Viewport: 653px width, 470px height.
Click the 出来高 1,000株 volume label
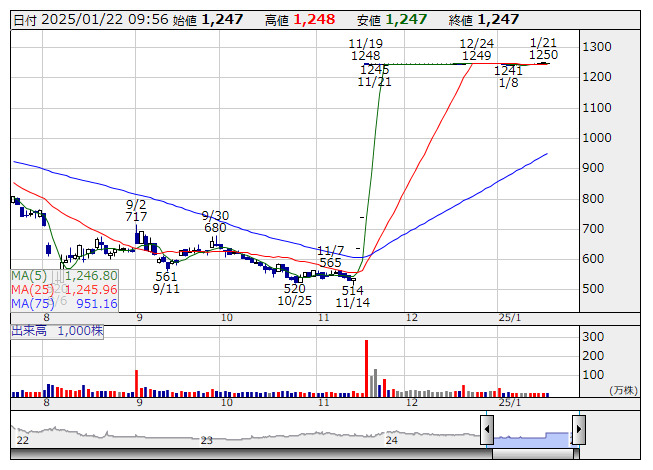pos(57,331)
